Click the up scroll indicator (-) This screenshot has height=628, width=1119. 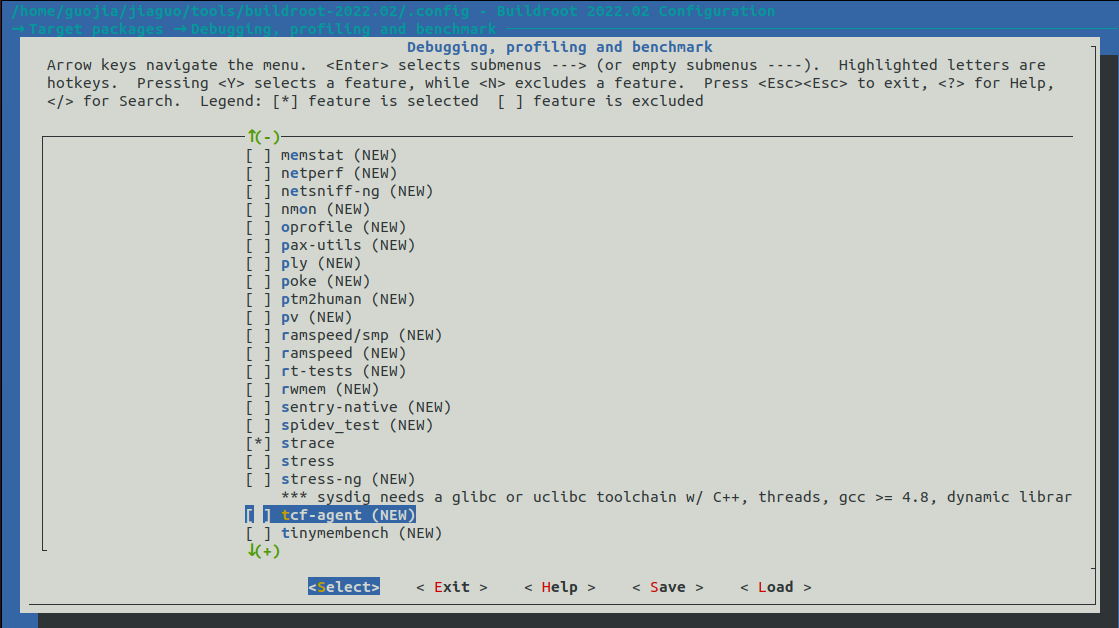click(x=261, y=136)
